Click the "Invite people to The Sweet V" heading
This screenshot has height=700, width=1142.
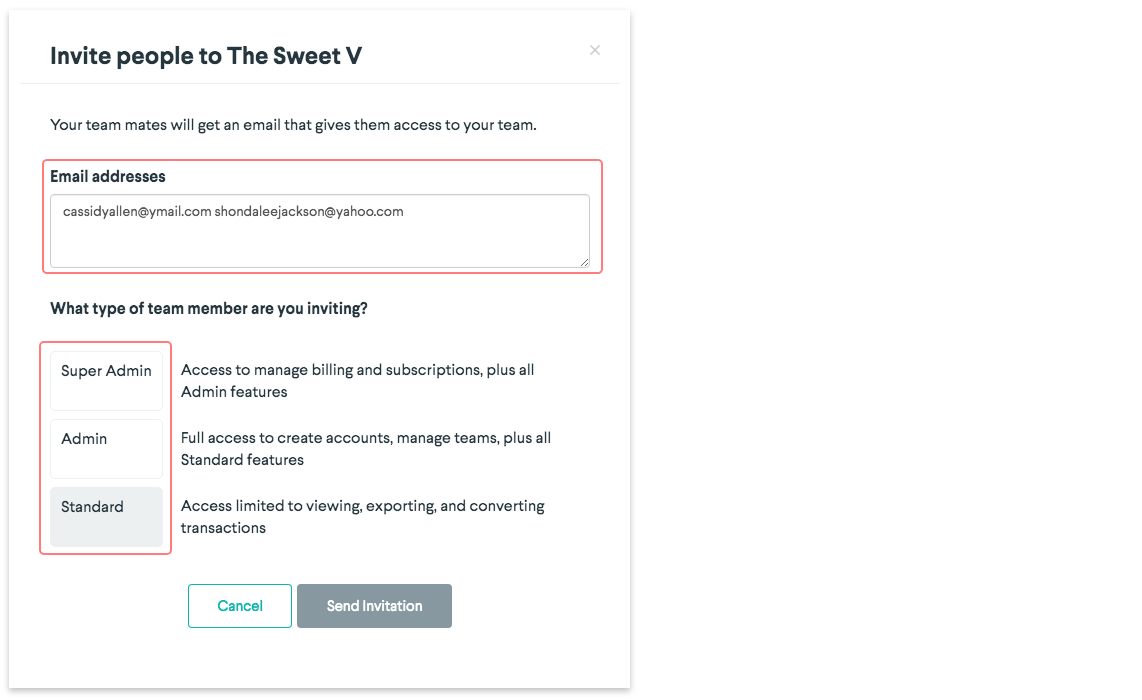[x=206, y=56]
